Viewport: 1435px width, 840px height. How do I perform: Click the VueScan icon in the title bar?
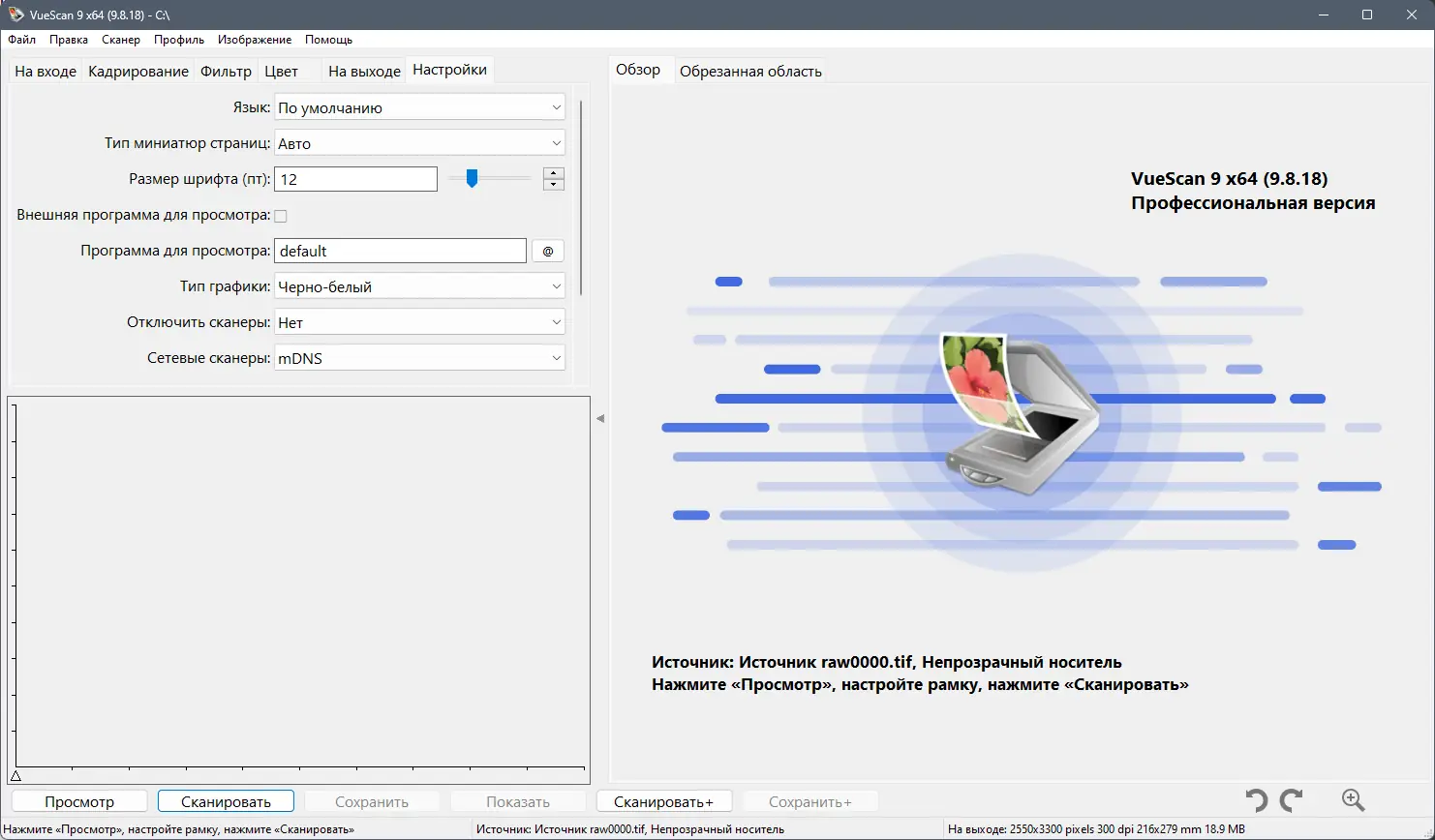click(x=14, y=15)
